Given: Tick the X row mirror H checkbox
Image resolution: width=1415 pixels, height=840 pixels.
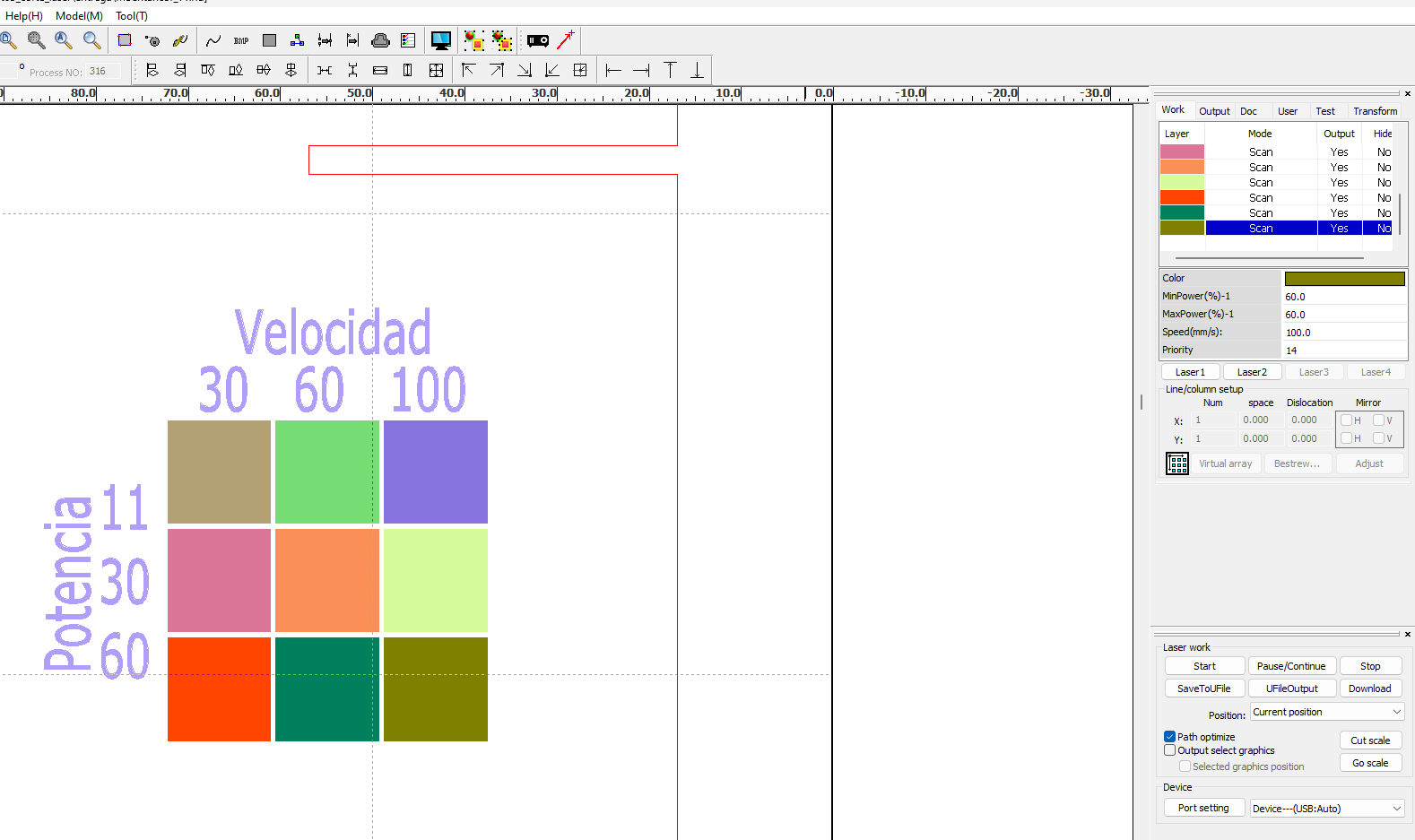Looking at the screenshot, I should [x=1346, y=420].
